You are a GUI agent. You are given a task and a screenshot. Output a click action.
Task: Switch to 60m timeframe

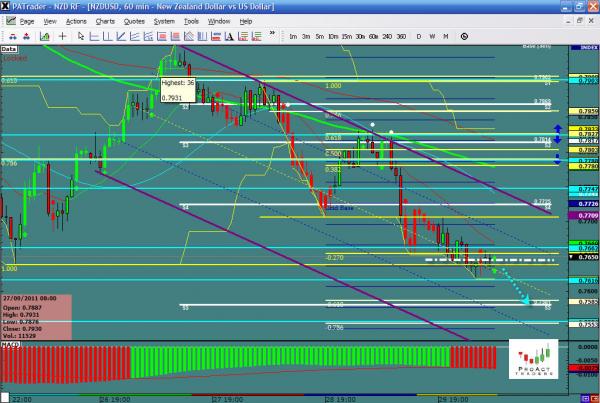pyautogui.click(x=373, y=37)
